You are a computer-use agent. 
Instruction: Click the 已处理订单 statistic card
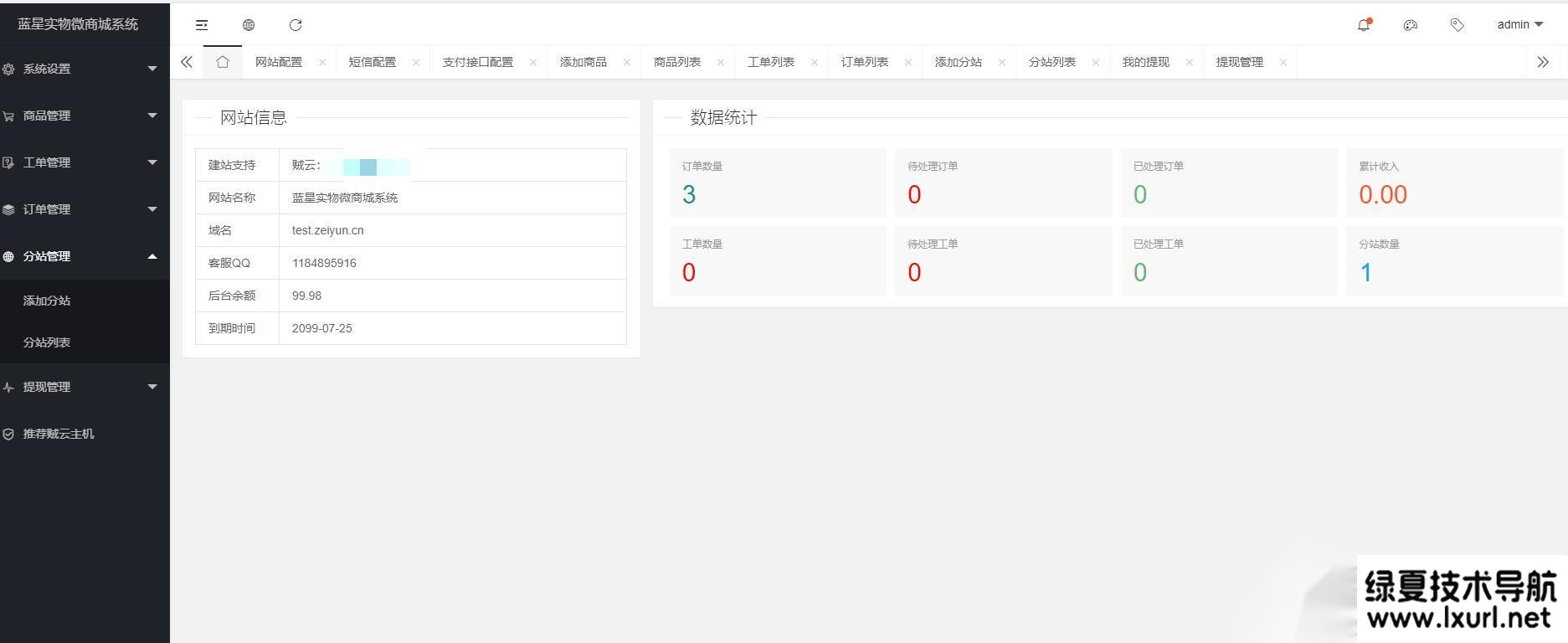click(1229, 183)
